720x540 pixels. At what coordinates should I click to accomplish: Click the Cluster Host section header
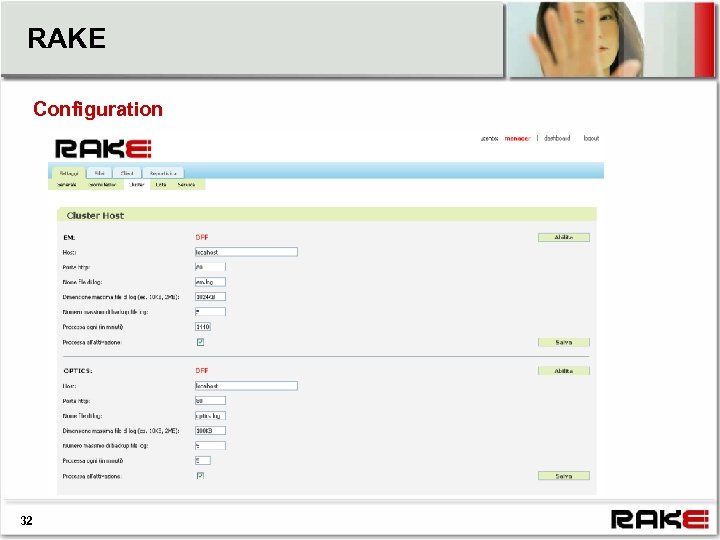326,215
